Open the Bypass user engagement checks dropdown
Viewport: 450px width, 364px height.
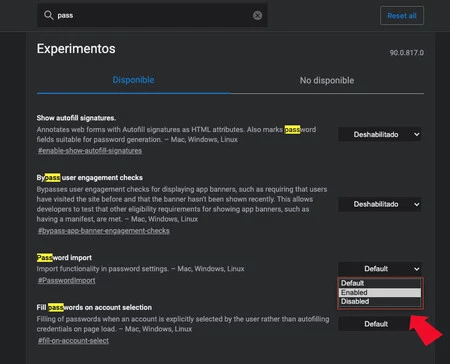380,204
